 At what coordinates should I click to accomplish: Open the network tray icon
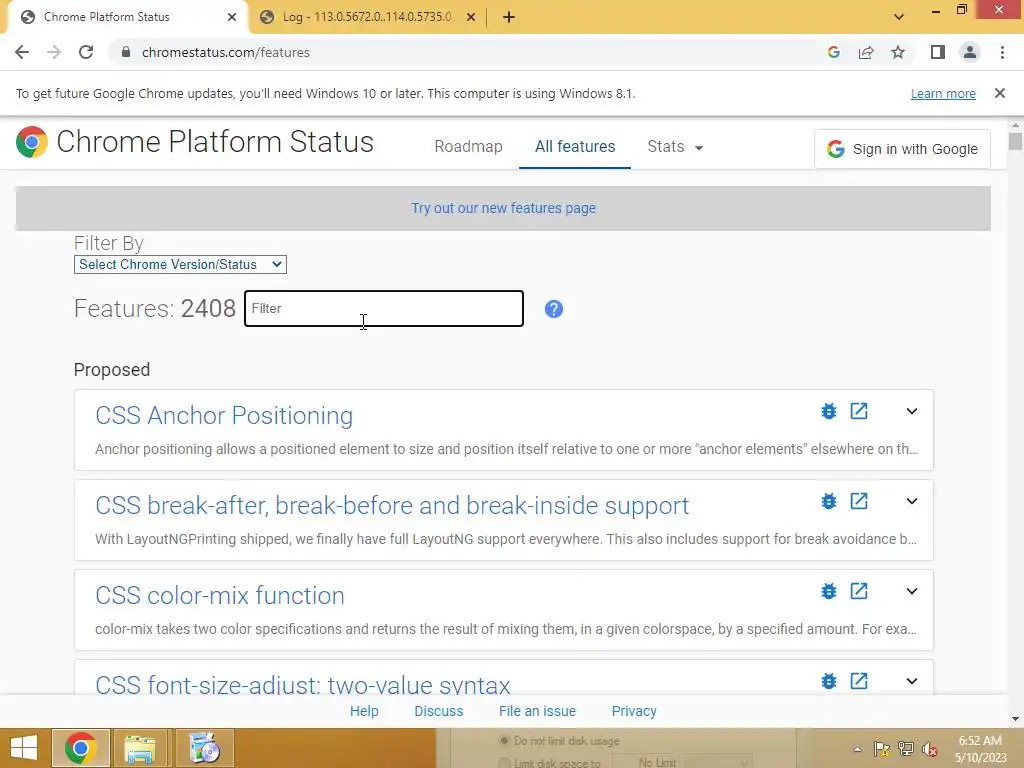(906, 749)
